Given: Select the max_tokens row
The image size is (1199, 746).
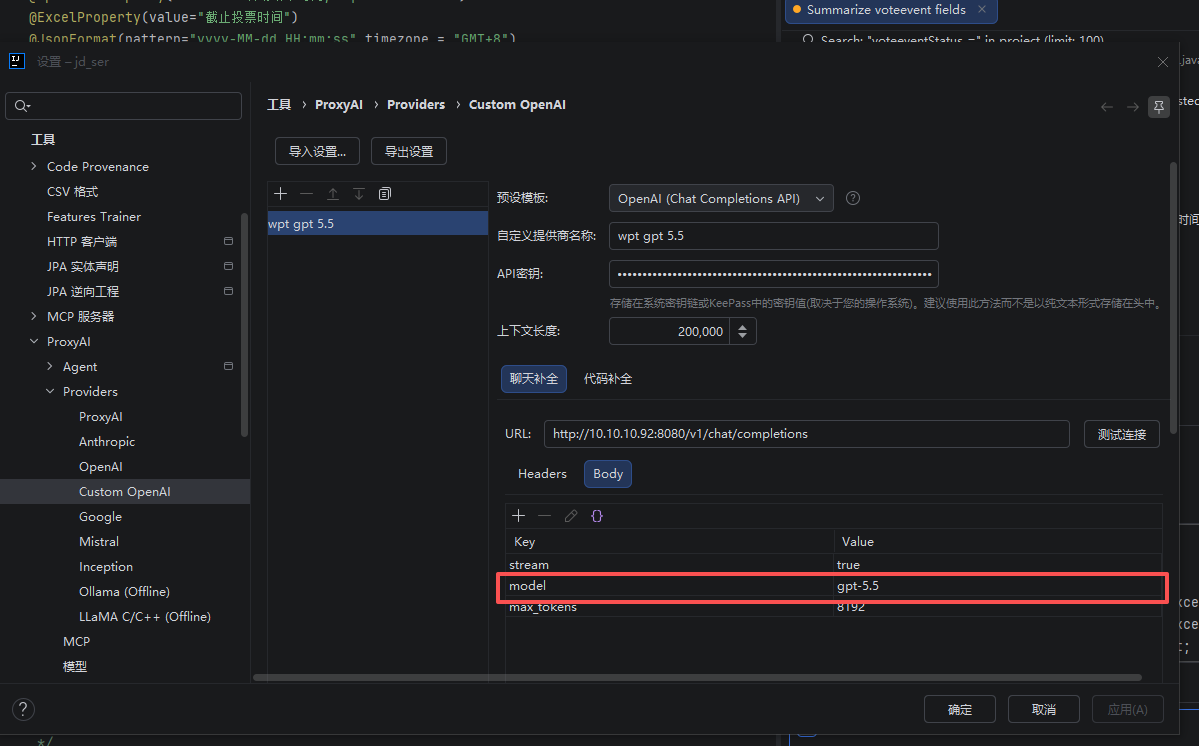Looking at the screenshot, I should click(833, 608).
